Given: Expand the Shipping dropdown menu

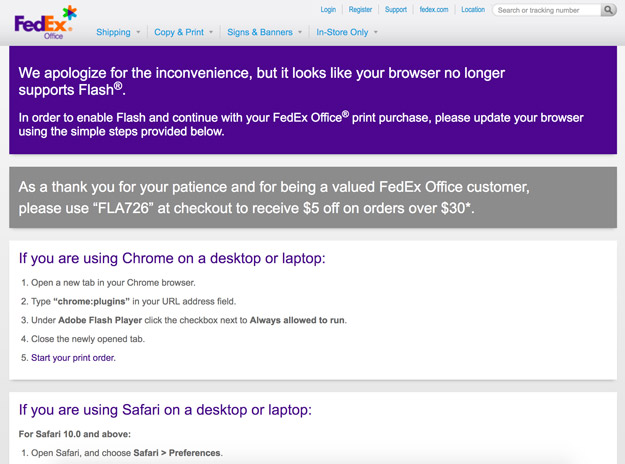Looking at the screenshot, I should [118, 32].
